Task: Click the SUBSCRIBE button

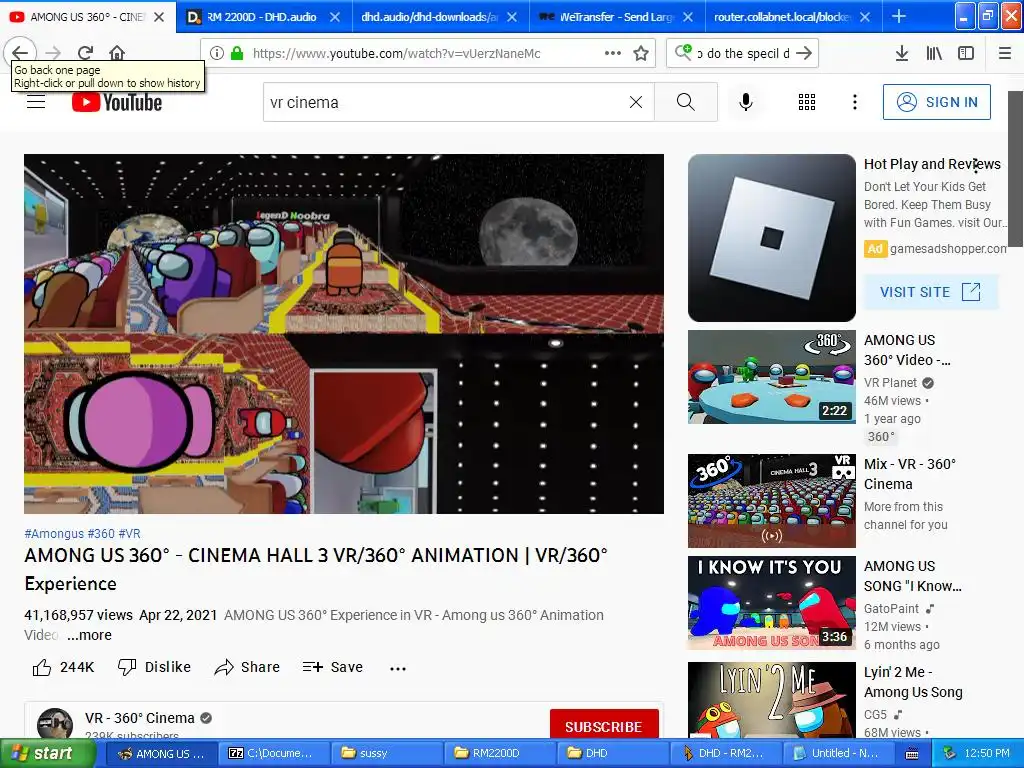Action: pos(603,726)
